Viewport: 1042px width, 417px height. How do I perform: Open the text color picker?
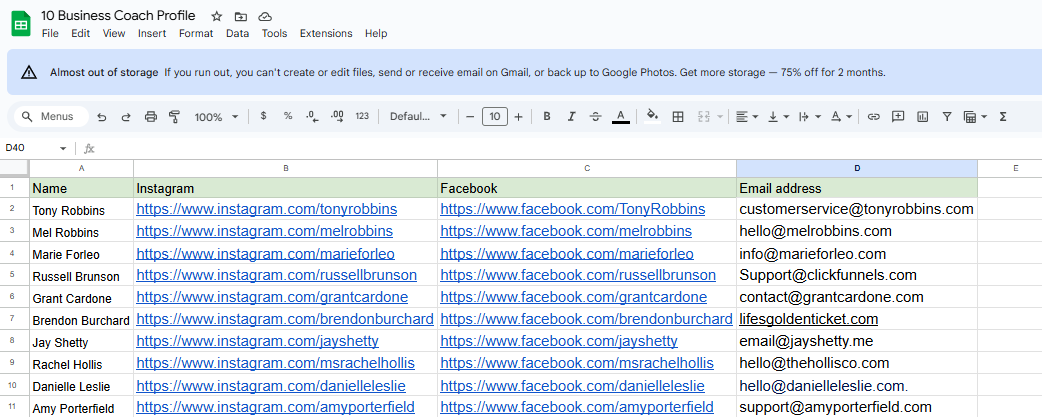[621, 117]
